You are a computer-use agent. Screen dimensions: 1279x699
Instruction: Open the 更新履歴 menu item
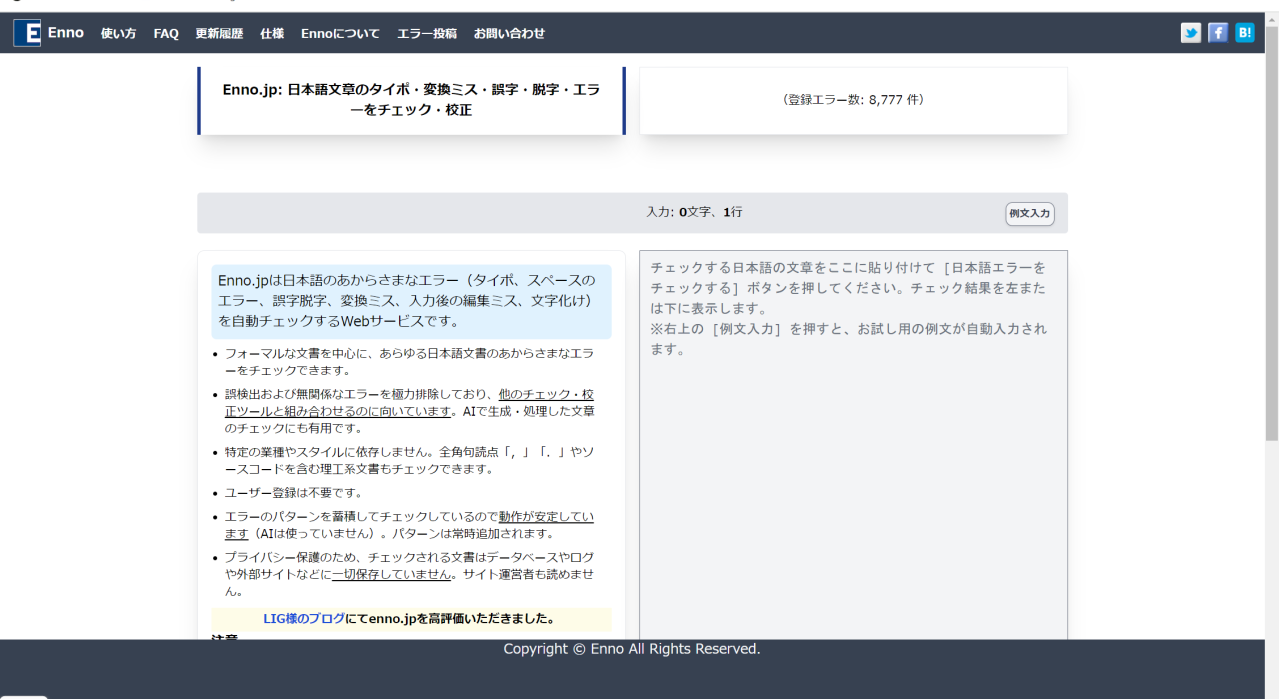pos(219,33)
